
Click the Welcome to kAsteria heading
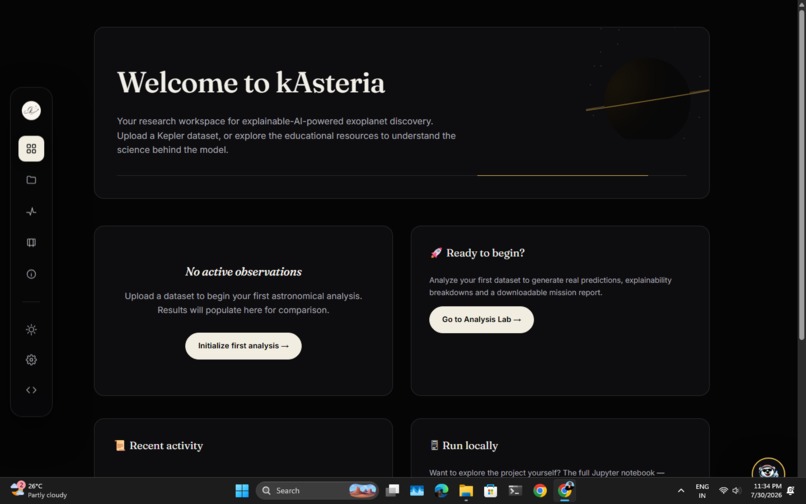(x=251, y=82)
